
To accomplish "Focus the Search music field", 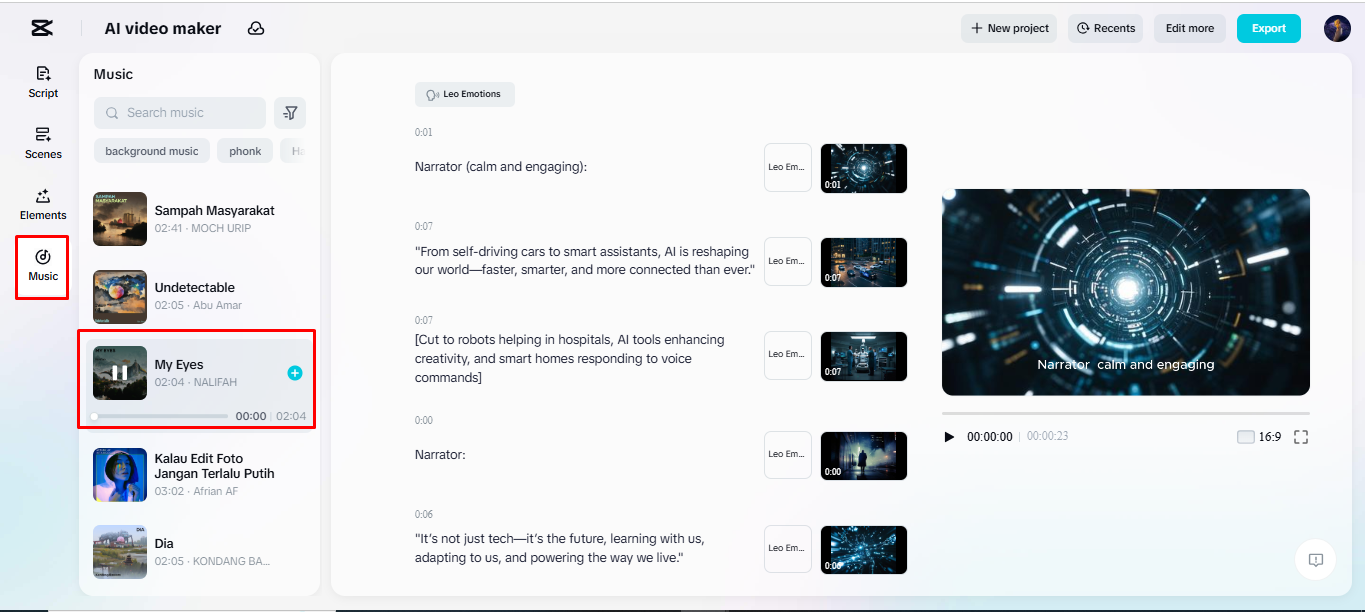I will tap(180, 113).
